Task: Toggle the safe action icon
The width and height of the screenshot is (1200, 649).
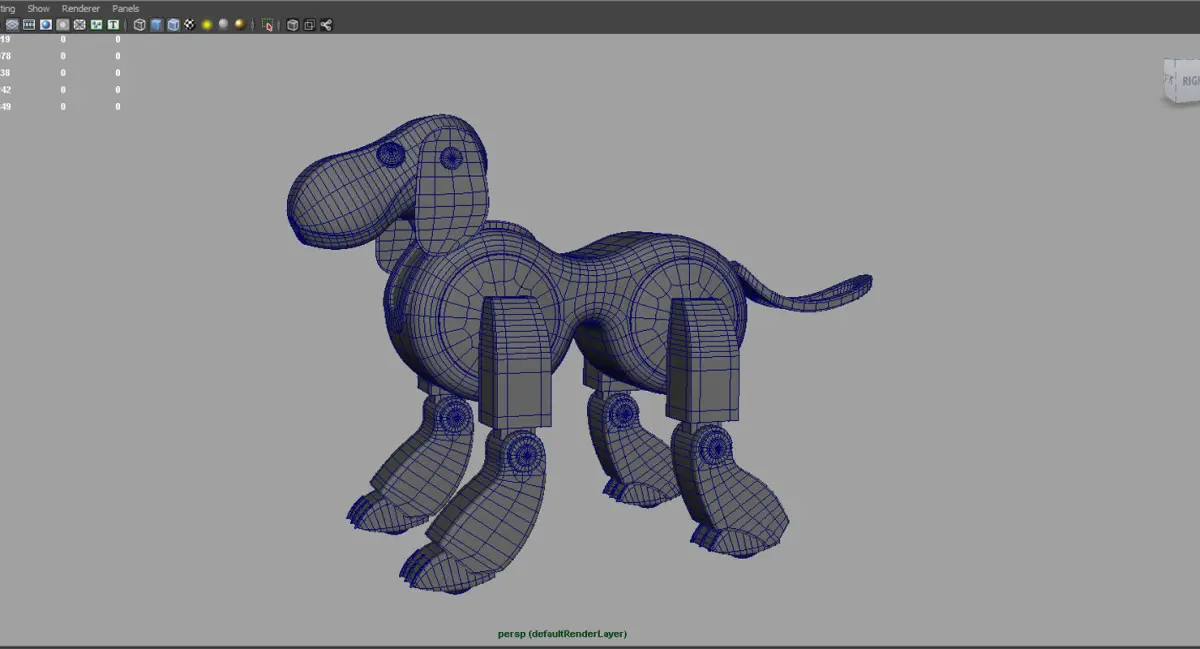Action: pyautogui.click(x=96, y=24)
